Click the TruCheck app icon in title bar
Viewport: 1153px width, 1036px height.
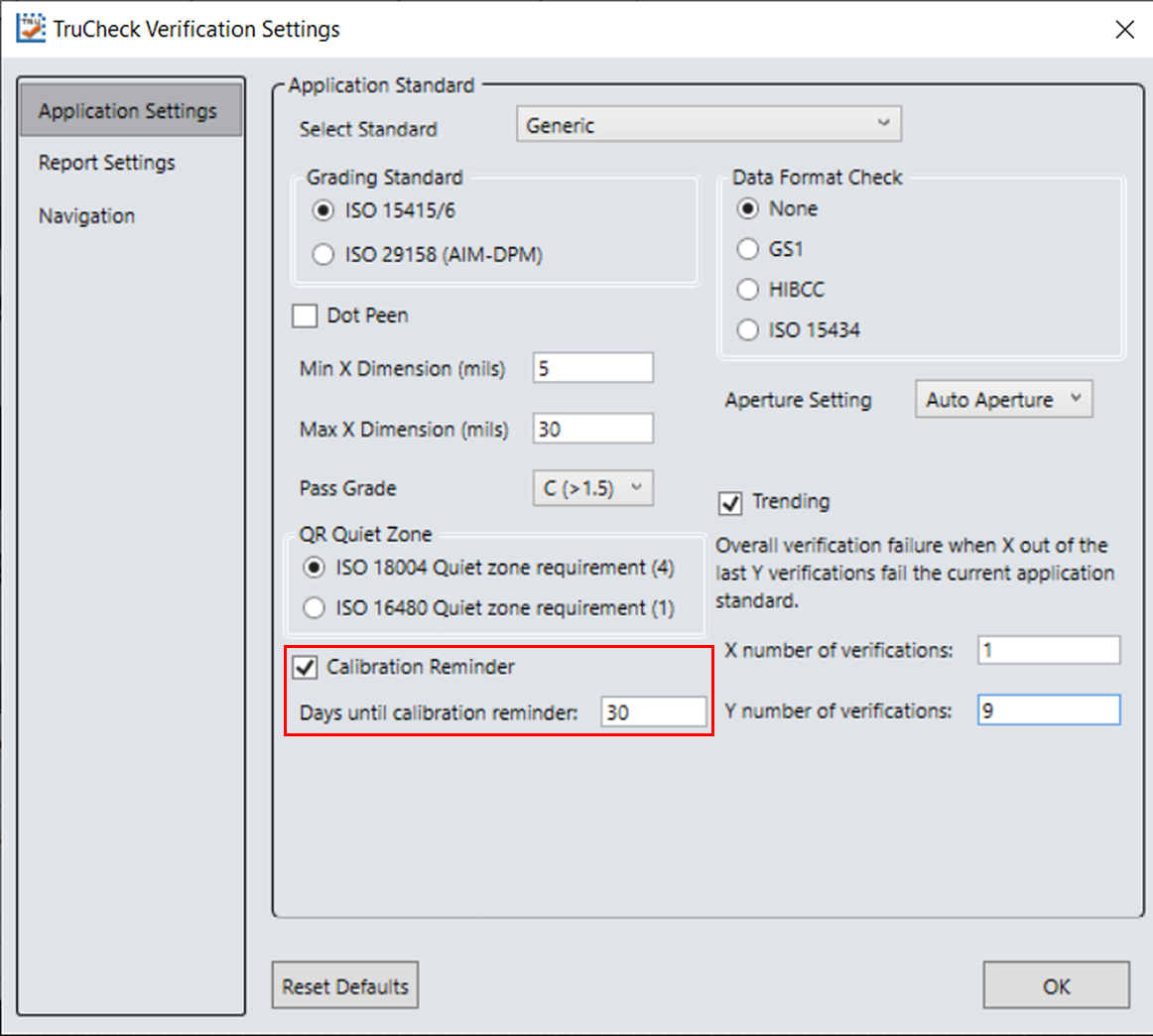click(31, 29)
